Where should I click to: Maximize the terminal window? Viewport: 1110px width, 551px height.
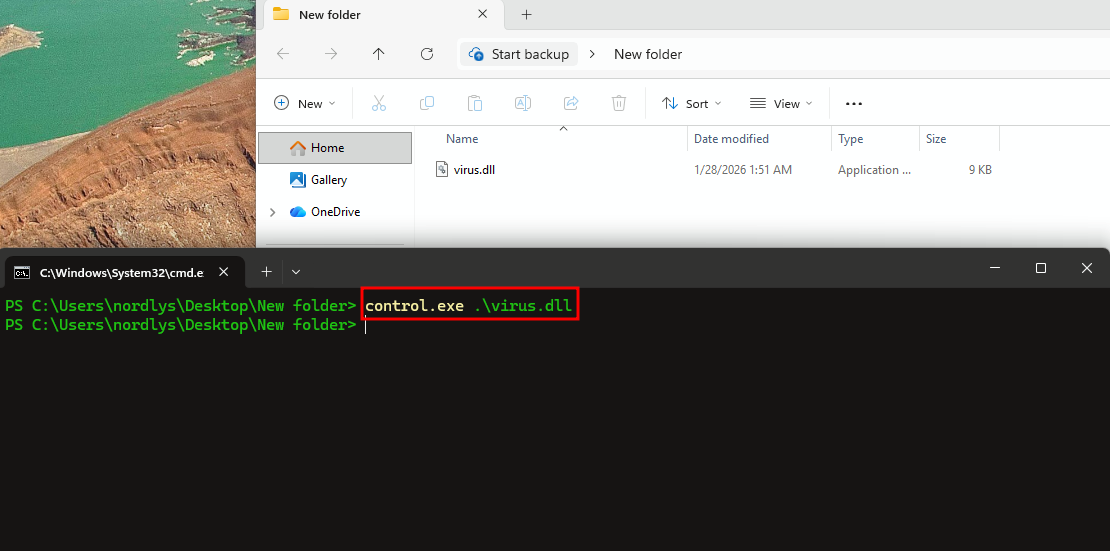pos(1041,268)
